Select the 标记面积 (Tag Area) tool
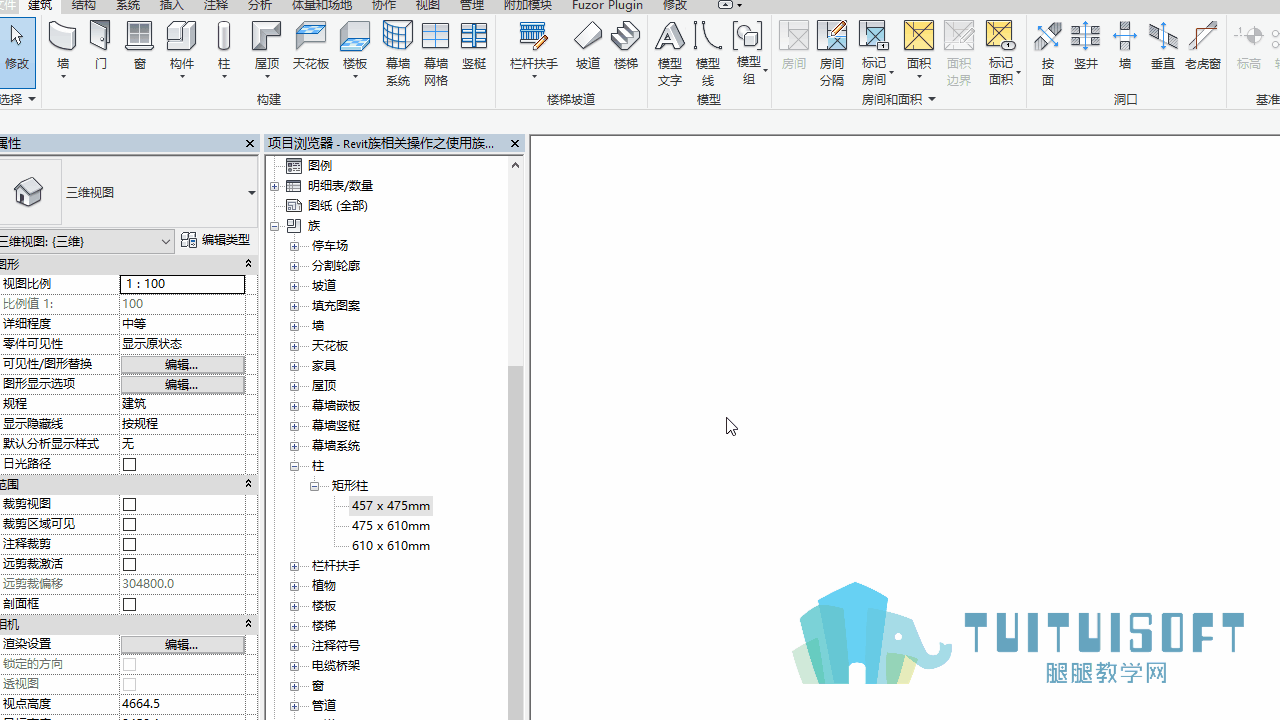 click(1001, 53)
